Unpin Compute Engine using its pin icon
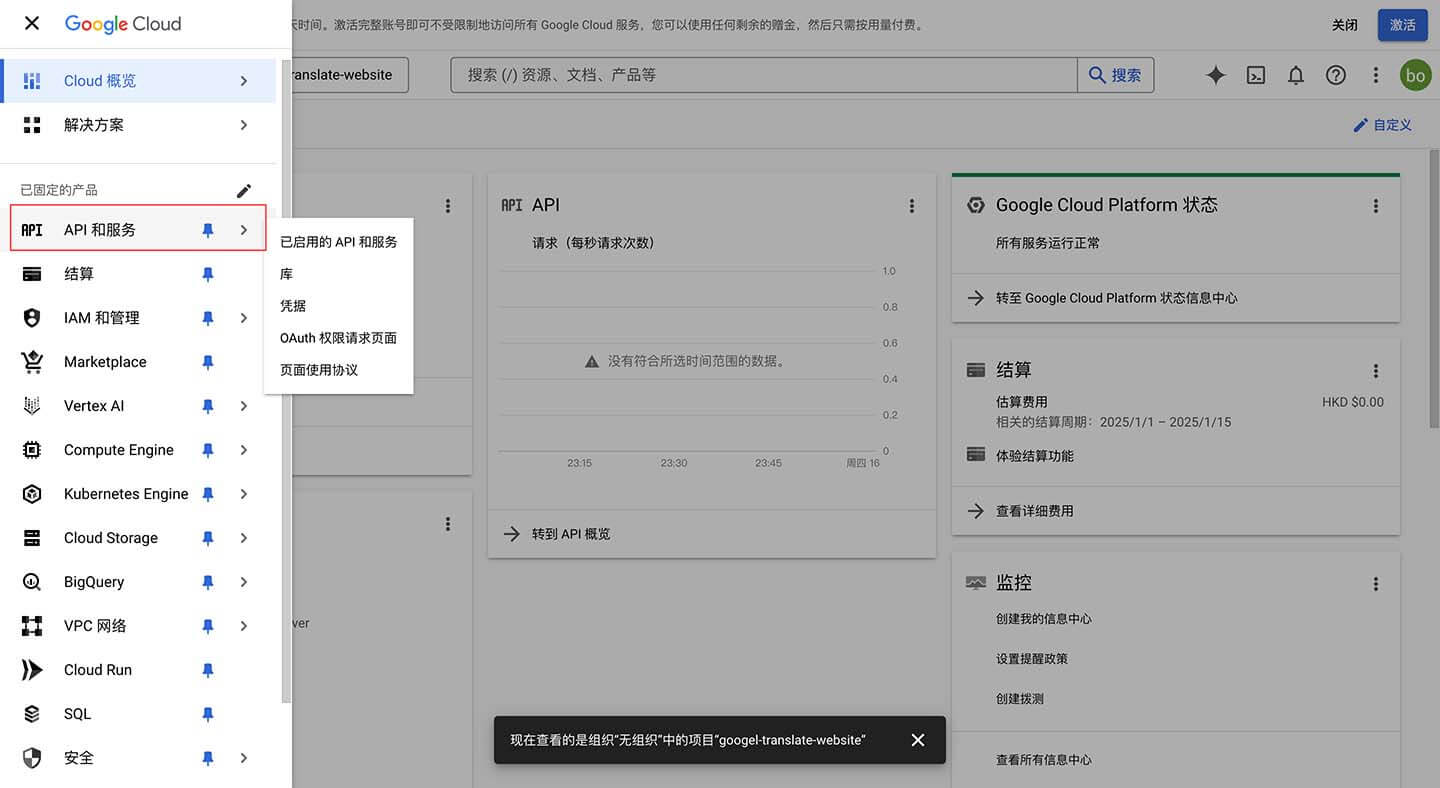The image size is (1440, 788). (x=208, y=450)
